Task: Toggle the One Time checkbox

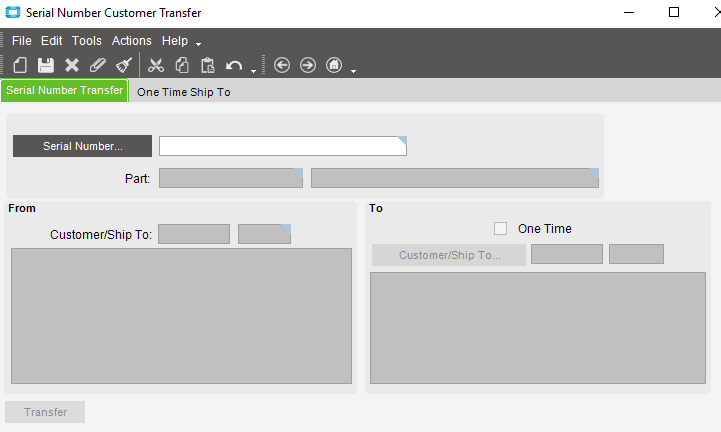Action: (500, 229)
